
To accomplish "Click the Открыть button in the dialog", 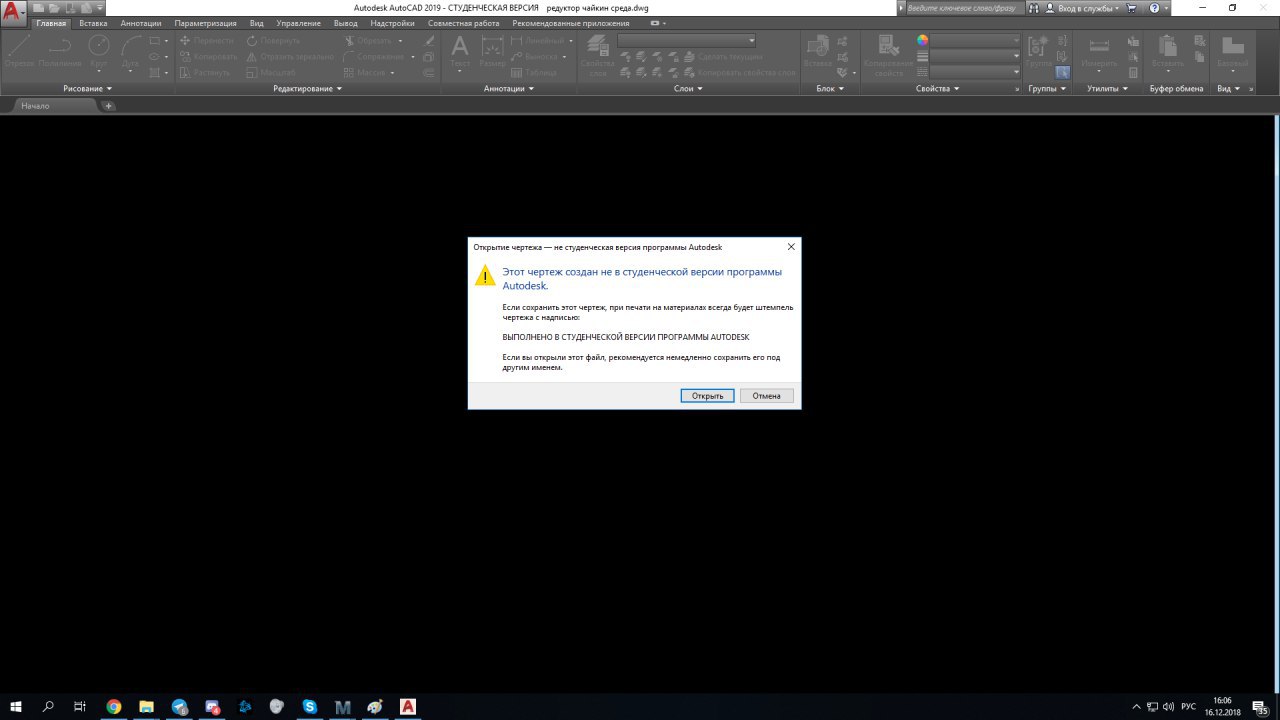I will [x=707, y=396].
